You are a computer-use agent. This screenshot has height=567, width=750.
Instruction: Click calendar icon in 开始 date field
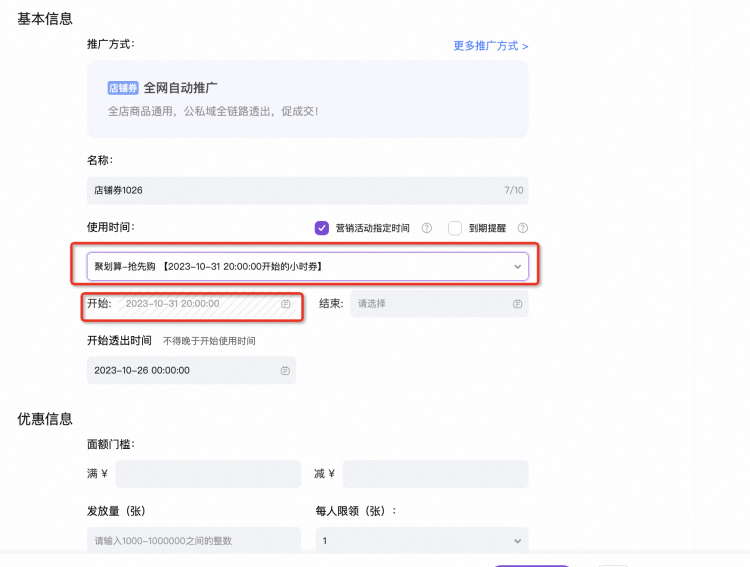click(286, 304)
